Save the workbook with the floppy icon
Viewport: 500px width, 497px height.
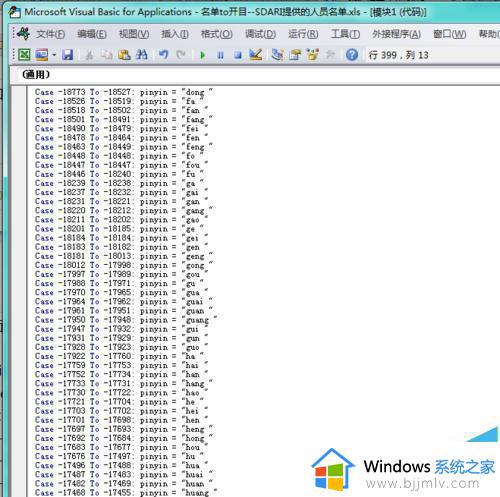tap(68, 55)
